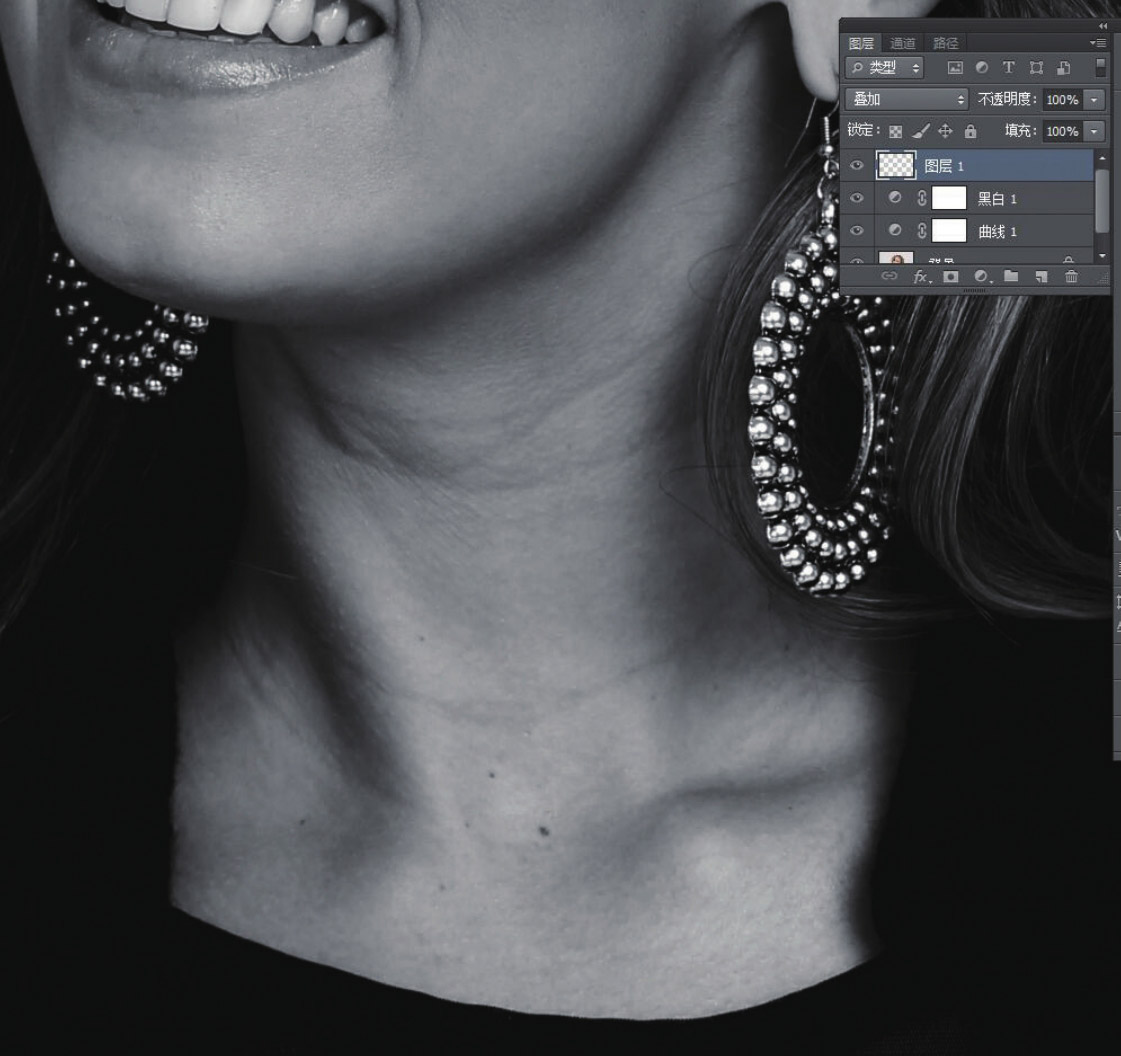Filter for pixel layers icon

tap(955, 68)
